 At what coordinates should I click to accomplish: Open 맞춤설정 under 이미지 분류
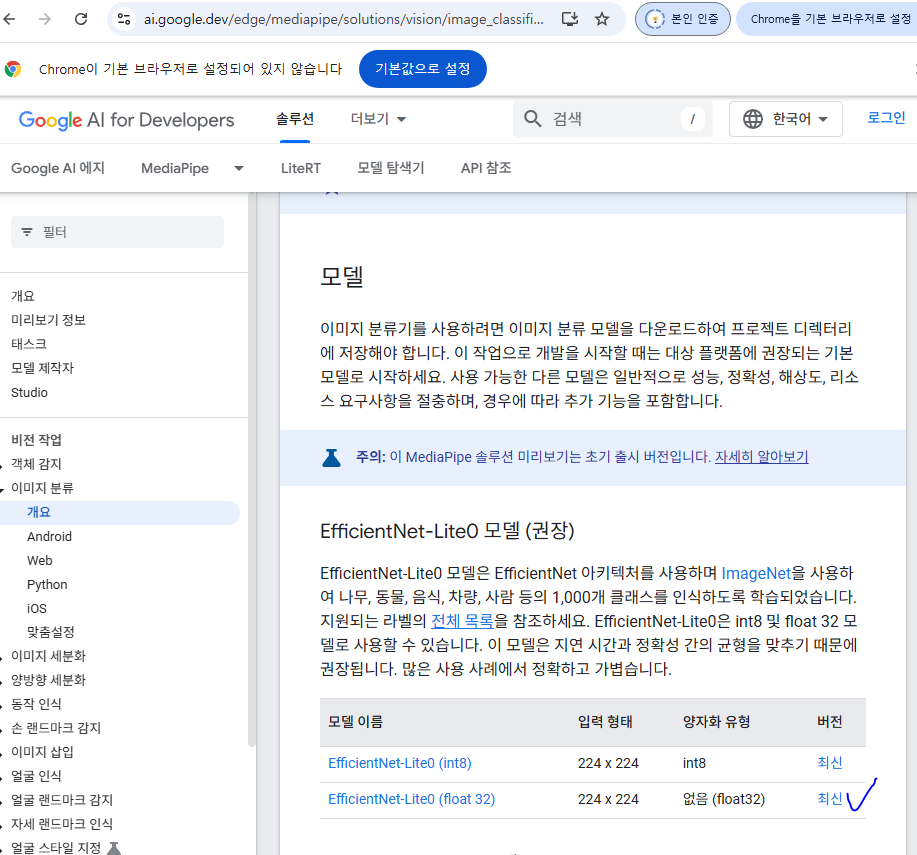coord(51,632)
